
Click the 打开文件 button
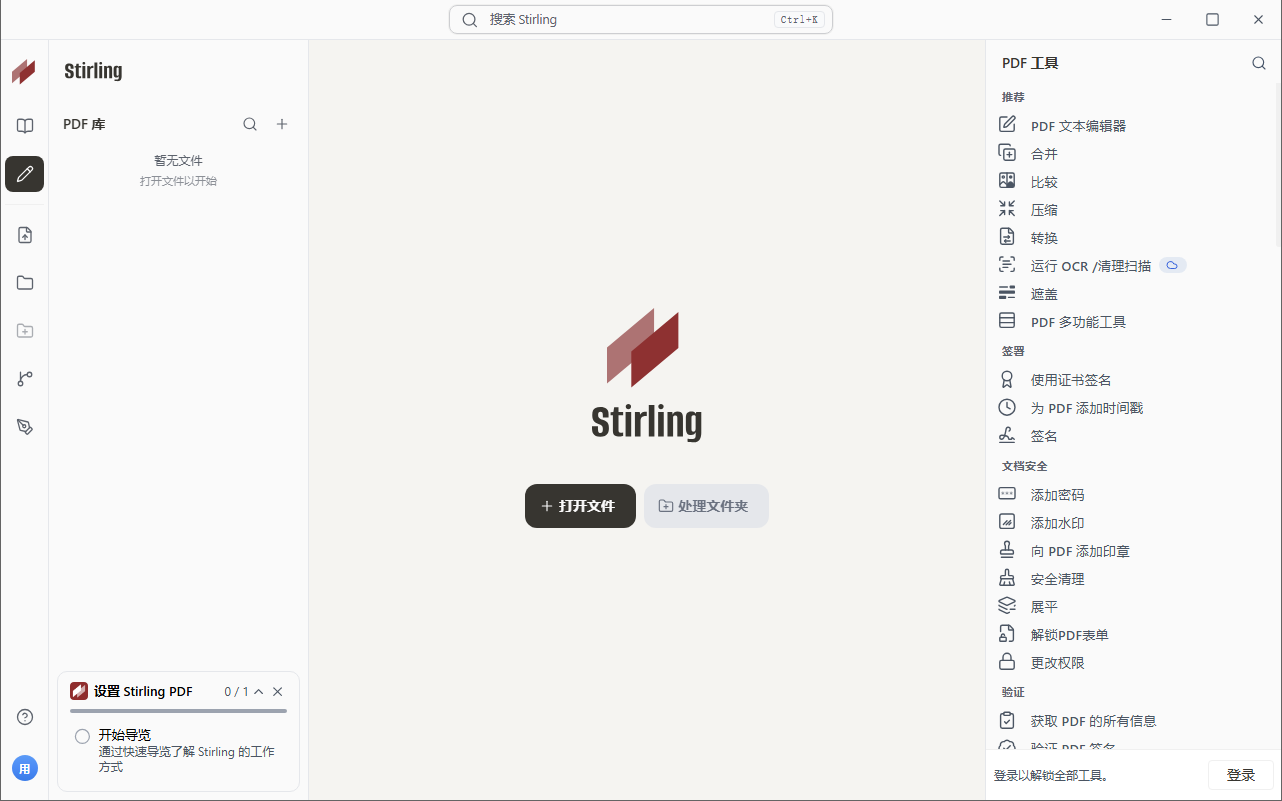[x=580, y=506]
